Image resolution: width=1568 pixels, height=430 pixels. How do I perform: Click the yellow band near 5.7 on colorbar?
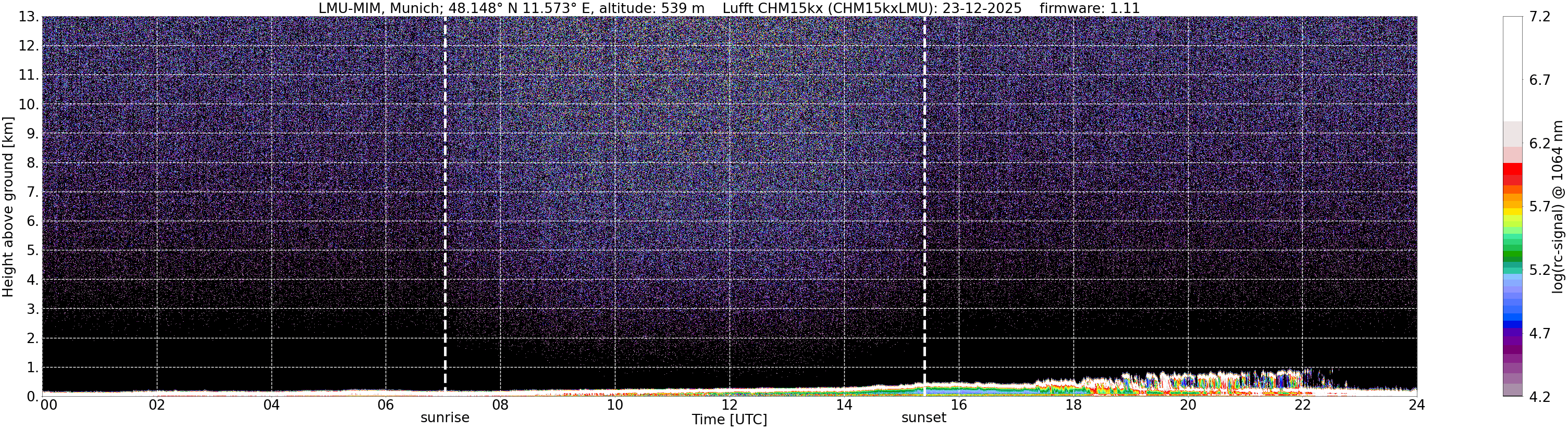(1513, 212)
